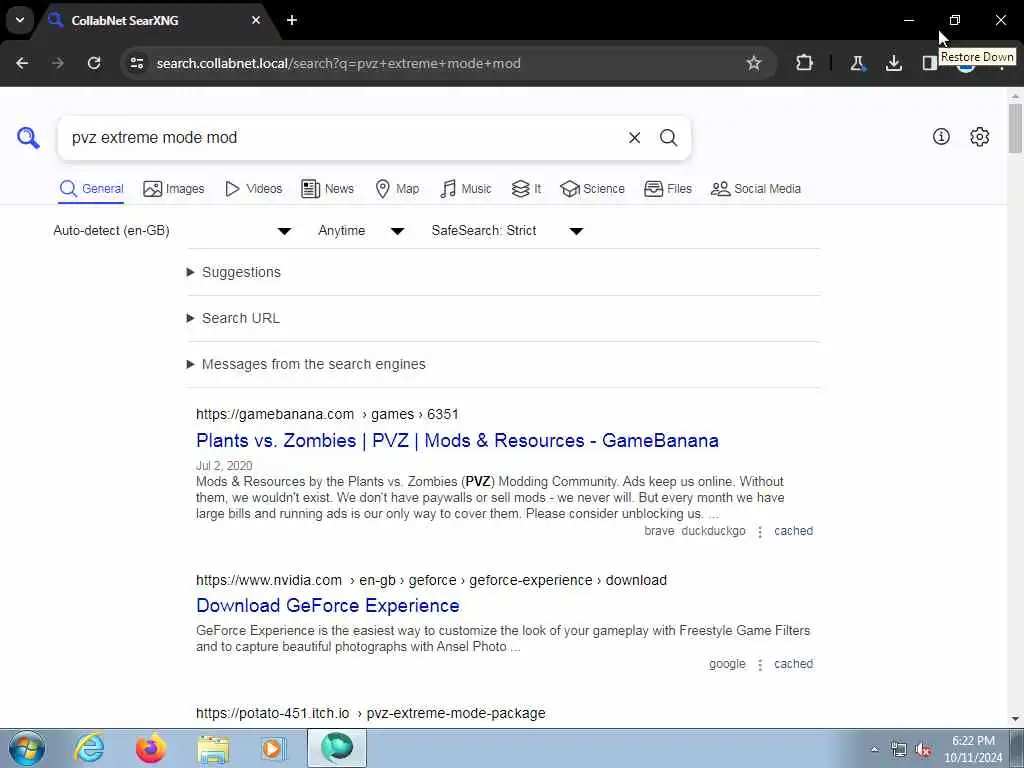The image size is (1024, 768).
Task: Close the CollabNet SearXNG tab
Action: tap(256, 20)
